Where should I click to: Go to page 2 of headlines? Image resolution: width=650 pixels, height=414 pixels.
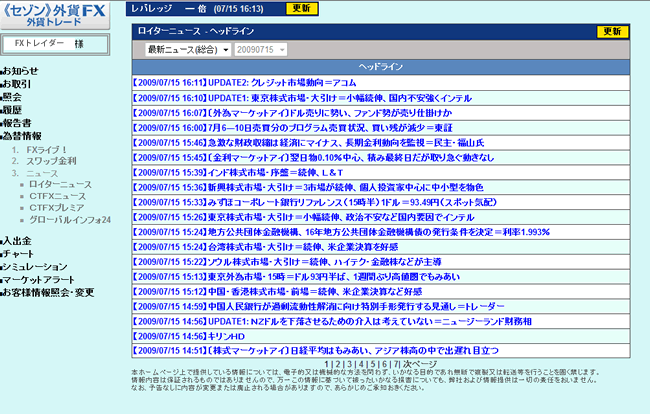338,364
